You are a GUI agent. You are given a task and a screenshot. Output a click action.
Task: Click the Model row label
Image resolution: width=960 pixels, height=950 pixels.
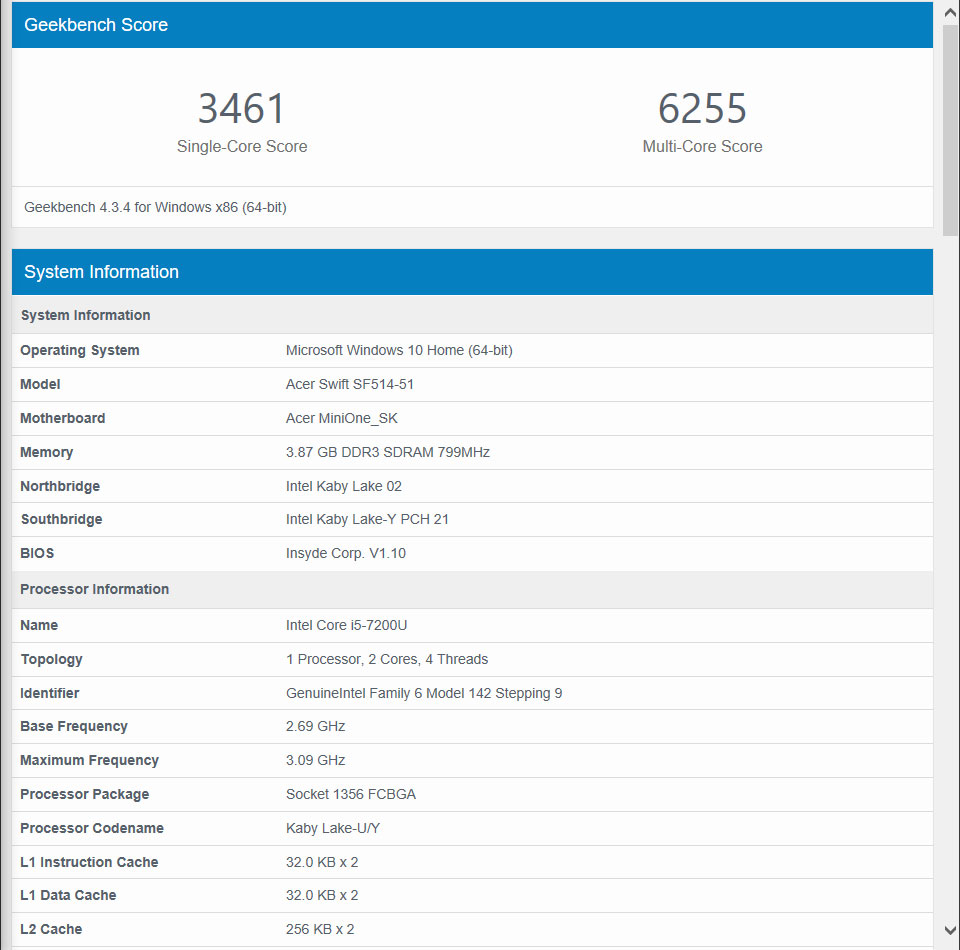(40, 384)
